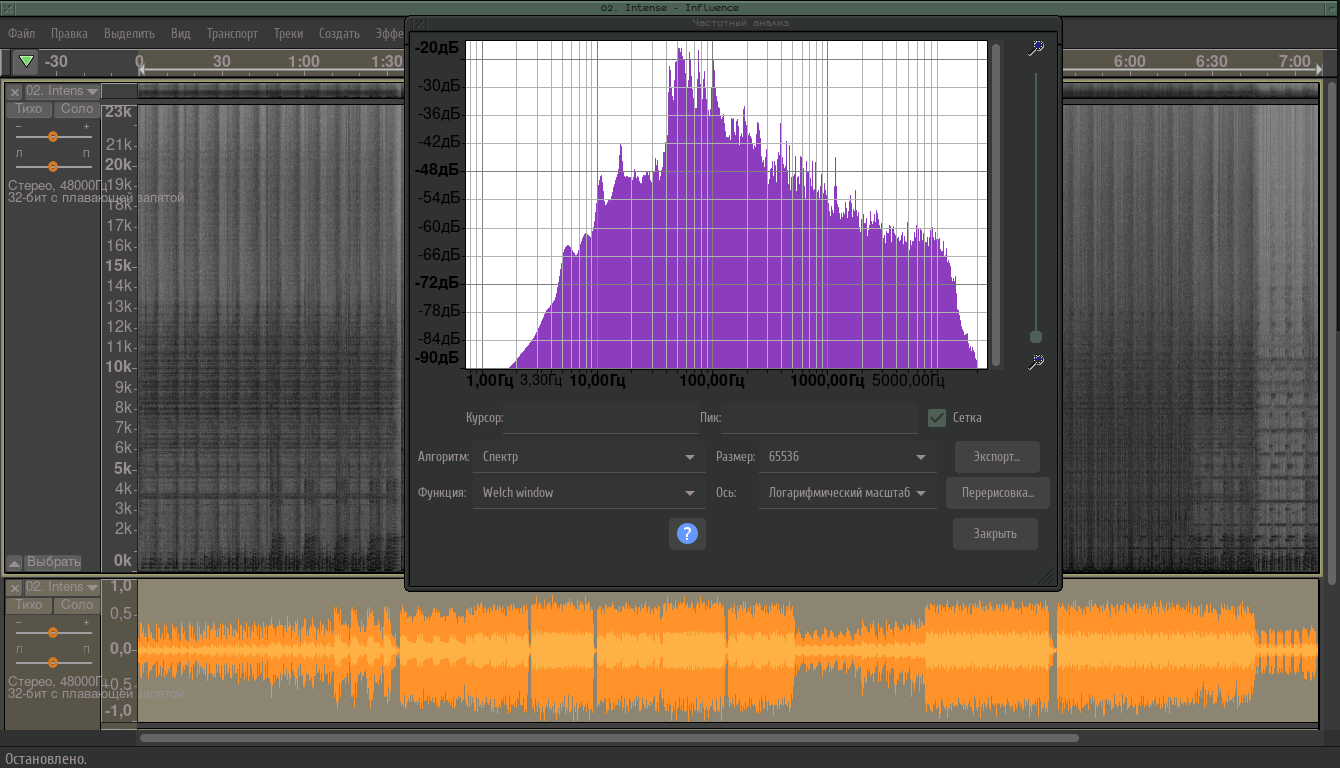The image size is (1340, 768).
Task: Close the waveform track with its X
Action: (15, 587)
